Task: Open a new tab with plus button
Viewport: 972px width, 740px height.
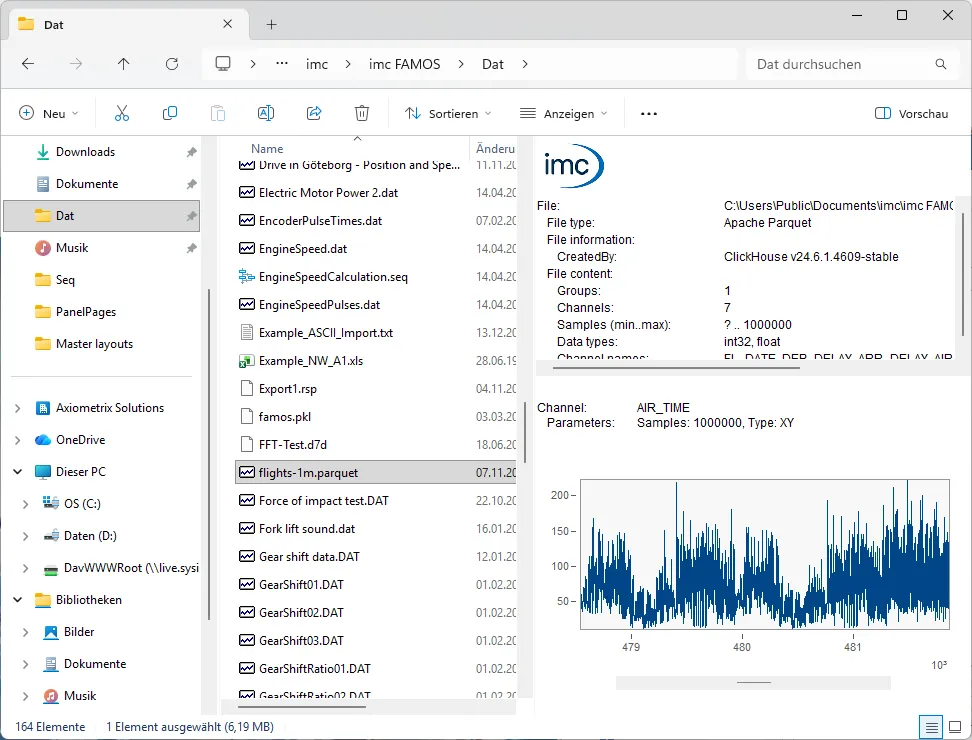Action: tap(271, 24)
